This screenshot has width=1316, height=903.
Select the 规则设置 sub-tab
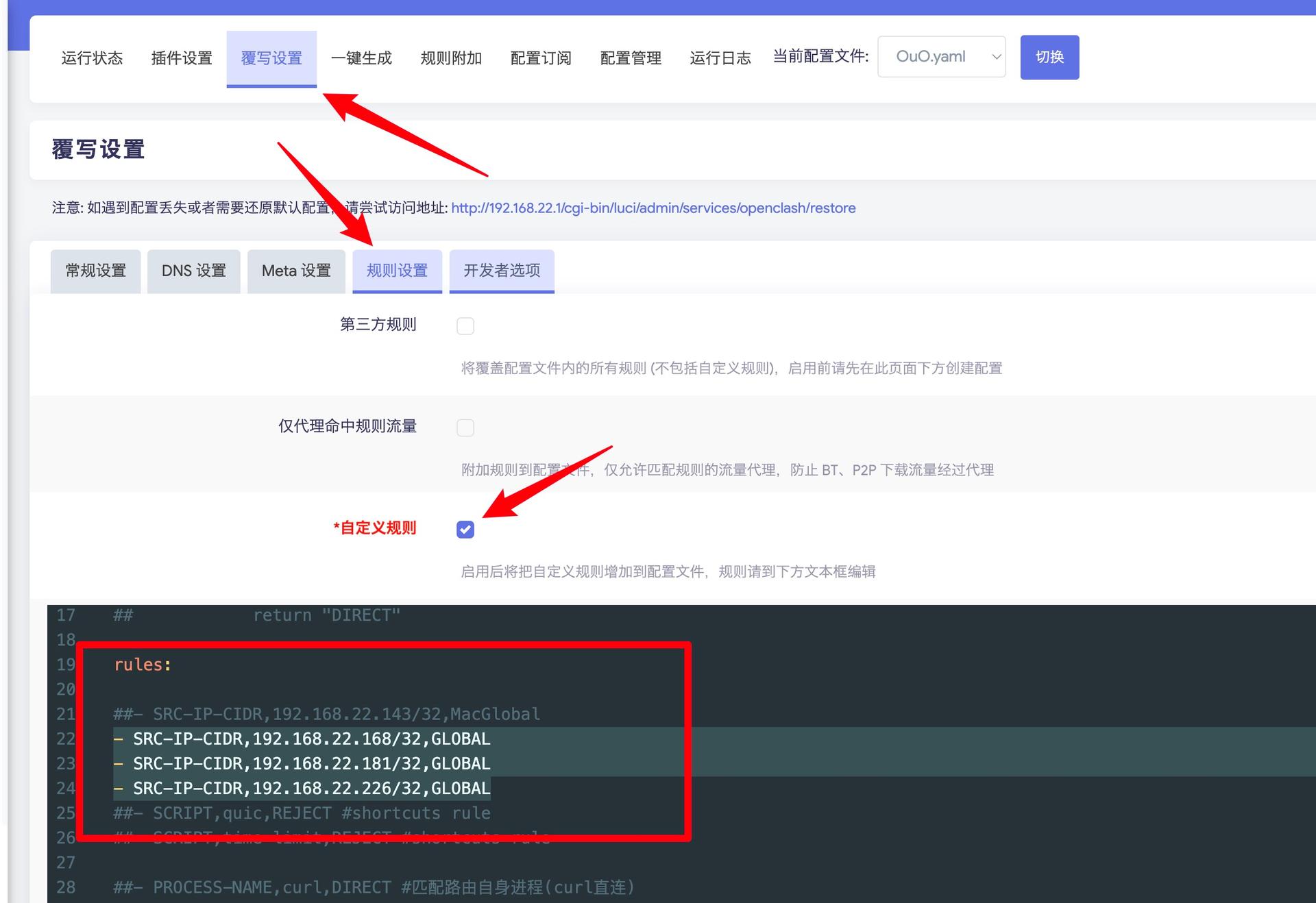398,271
